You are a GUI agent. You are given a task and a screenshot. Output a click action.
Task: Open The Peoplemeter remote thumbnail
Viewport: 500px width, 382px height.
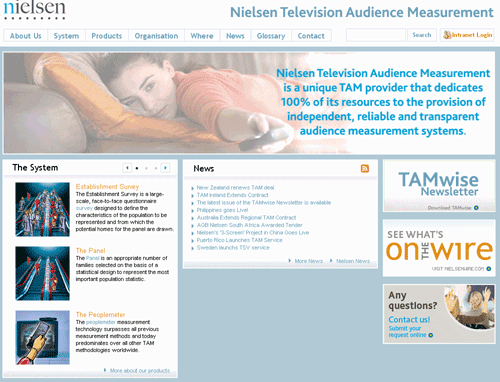coord(42,337)
